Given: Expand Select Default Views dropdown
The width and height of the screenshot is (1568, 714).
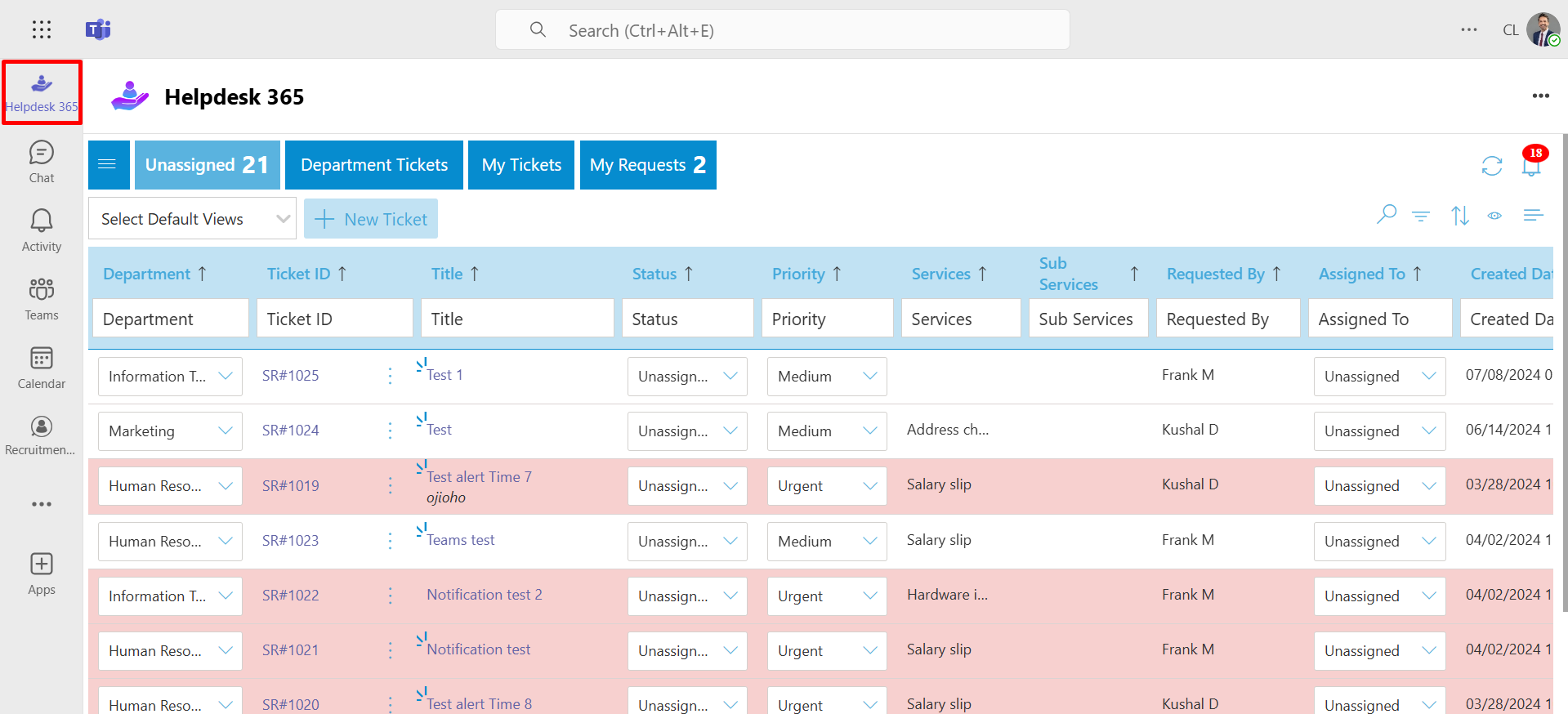Looking at the screenshot, I should tap(192, 219).
